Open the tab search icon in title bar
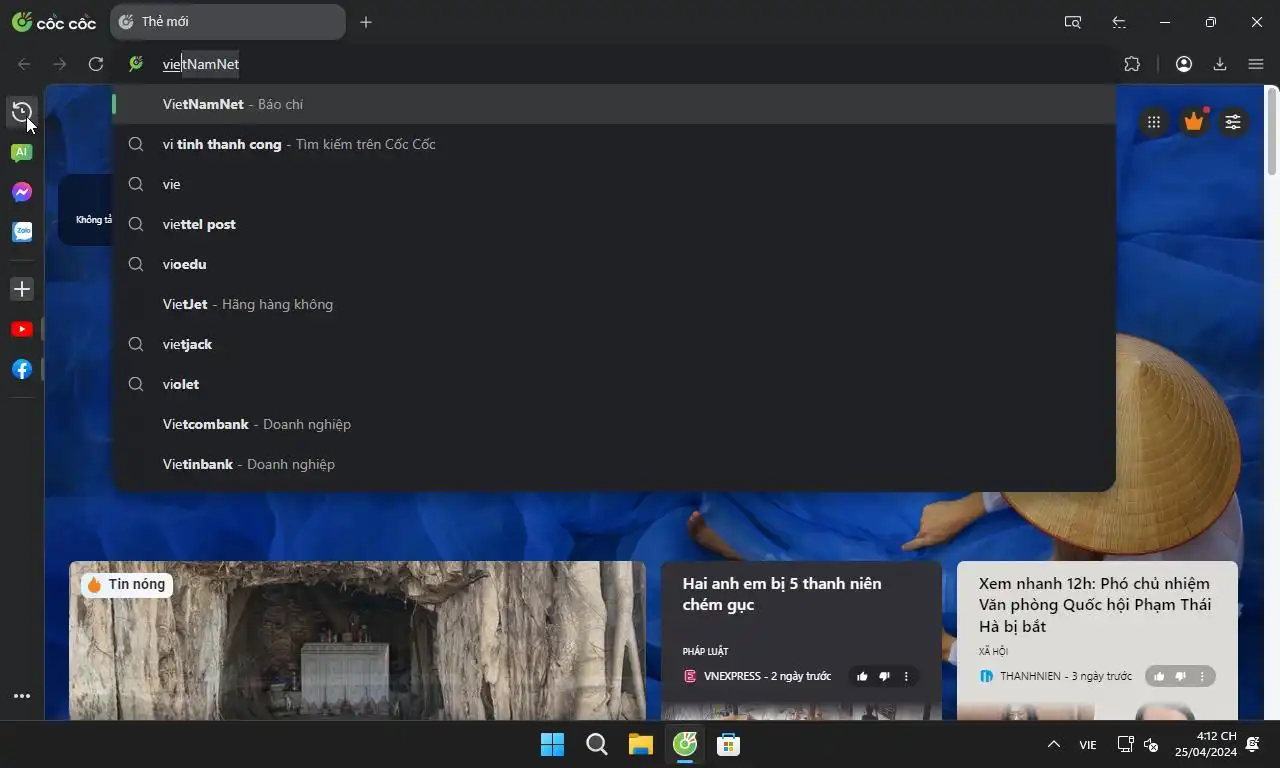The image size is (1280, 768). (1073, 22)
